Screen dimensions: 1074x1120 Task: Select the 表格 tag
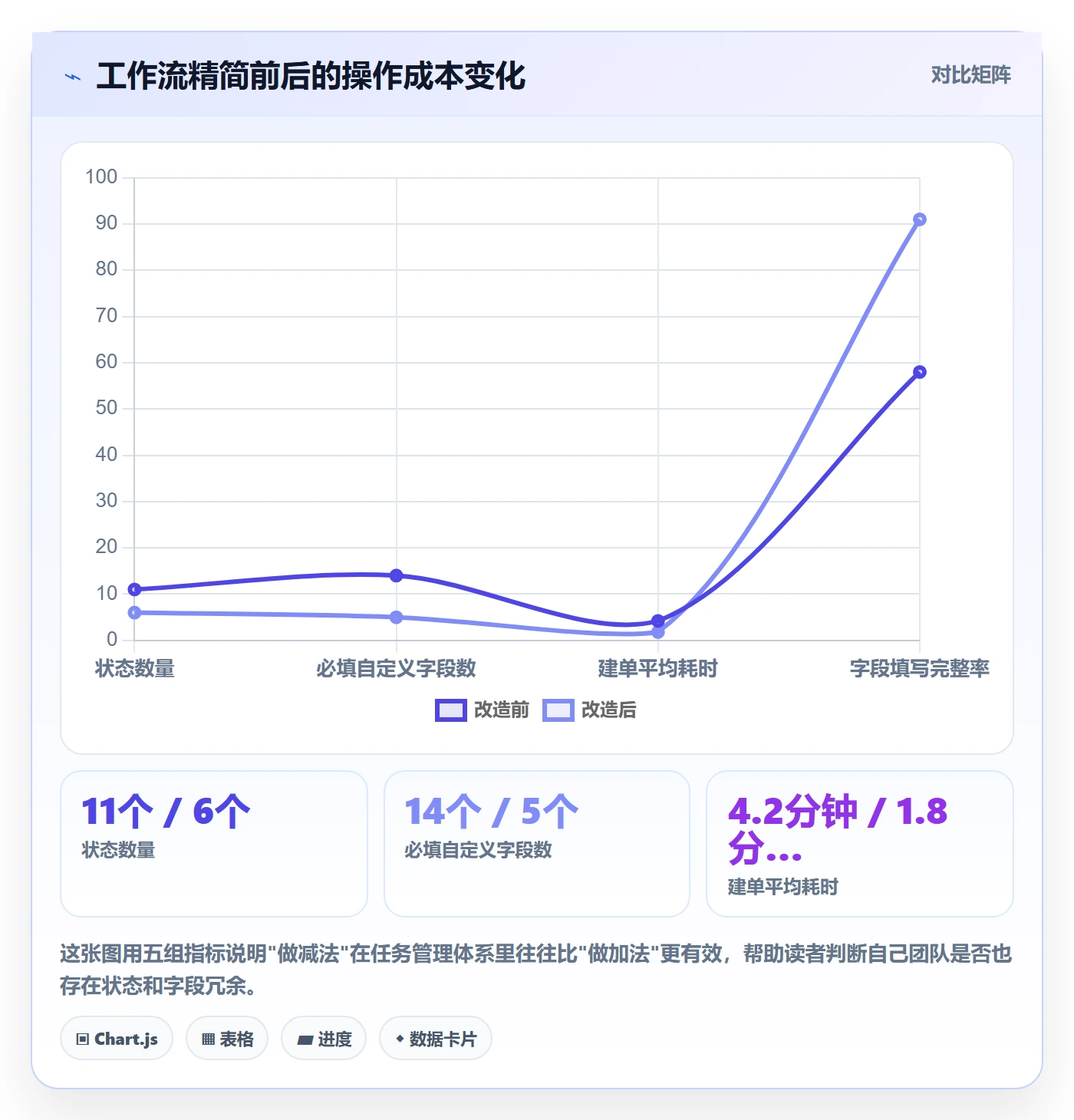pos(227,1039)
